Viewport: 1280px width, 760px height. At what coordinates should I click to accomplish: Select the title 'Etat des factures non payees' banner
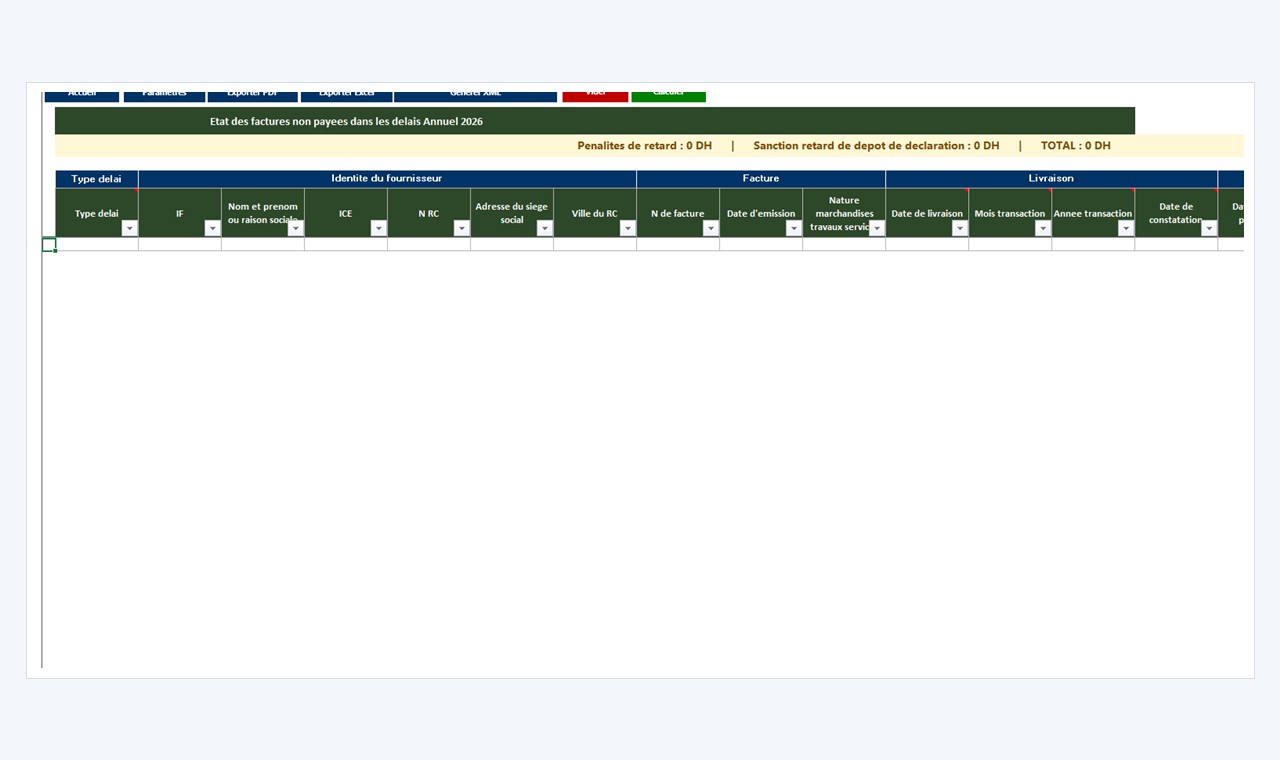click(595, 121)
